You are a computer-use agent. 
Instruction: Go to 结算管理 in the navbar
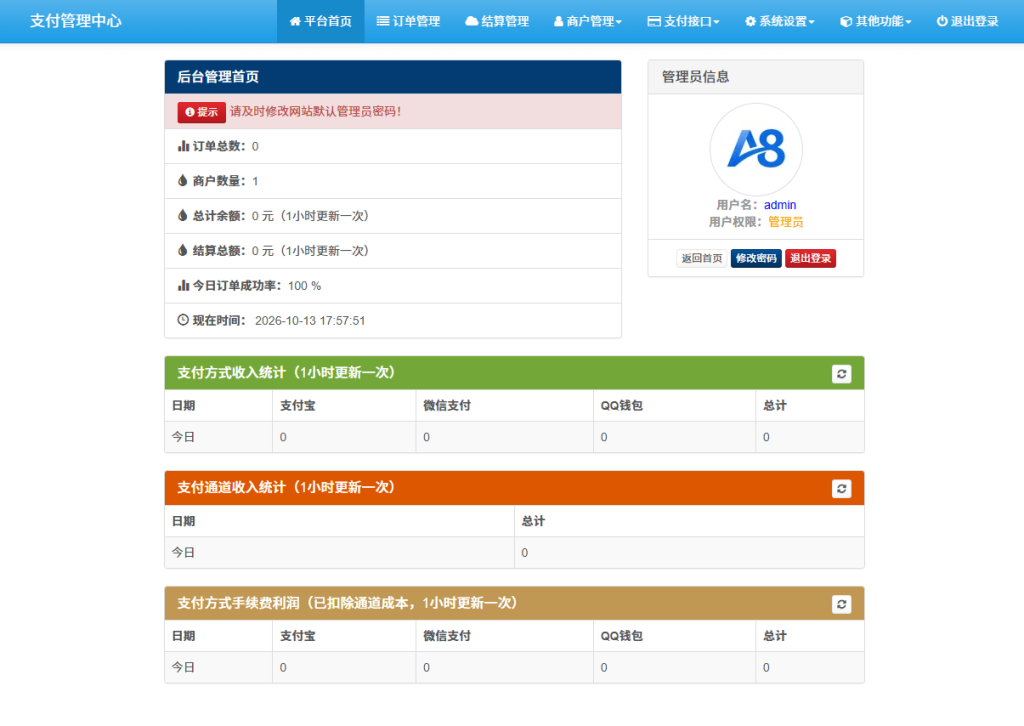tap(497, 22)
